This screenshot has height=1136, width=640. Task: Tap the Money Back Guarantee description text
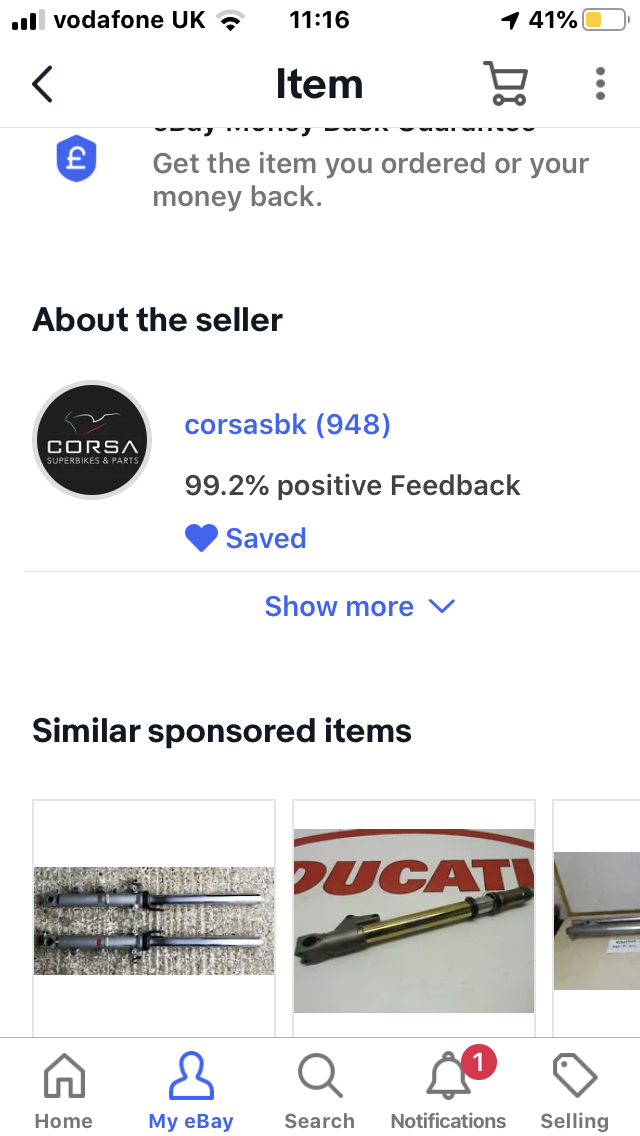click(x=370, y=180)
